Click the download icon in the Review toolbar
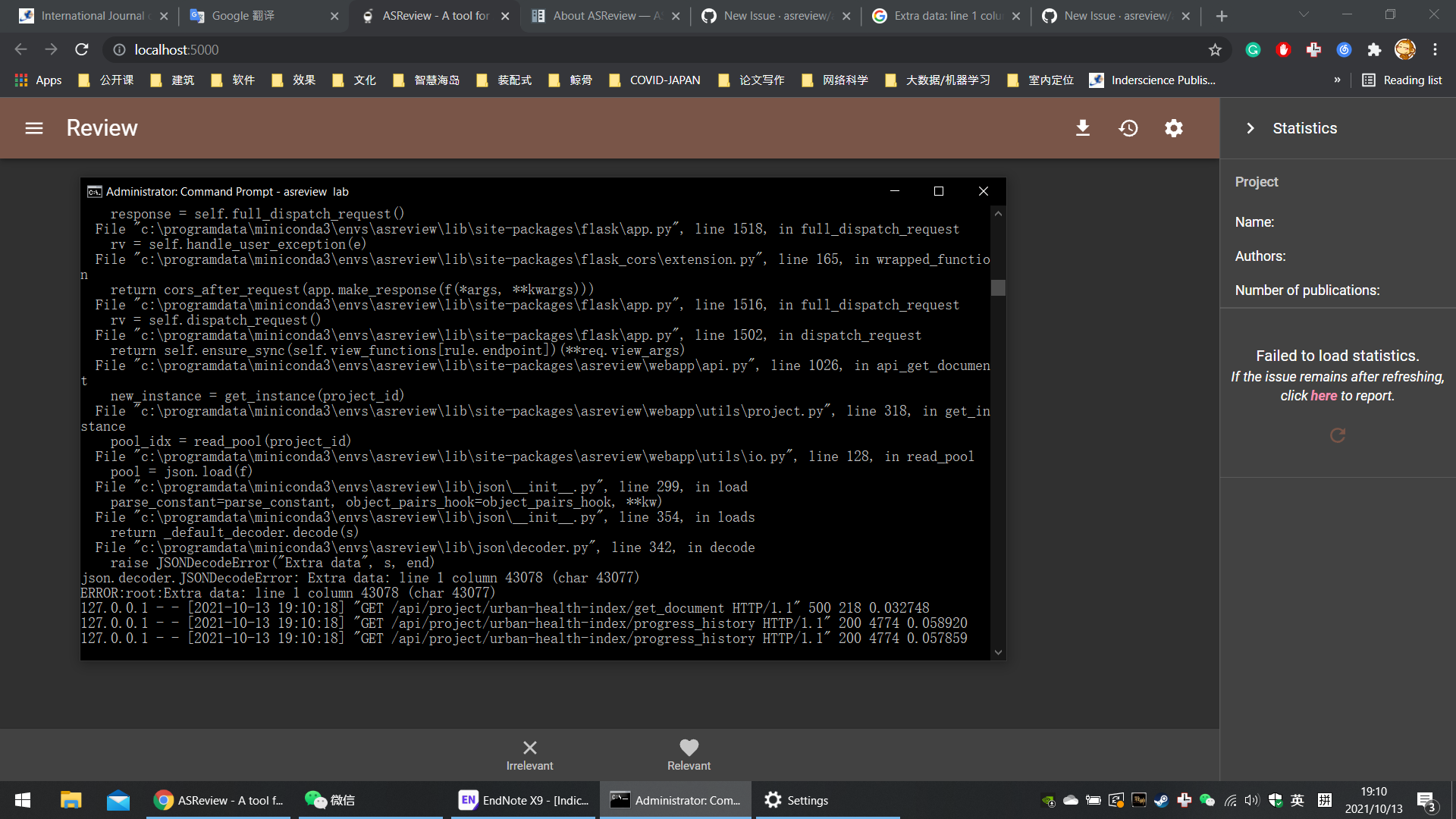This screenshot has width=1456, height=819. (1083, 127)
